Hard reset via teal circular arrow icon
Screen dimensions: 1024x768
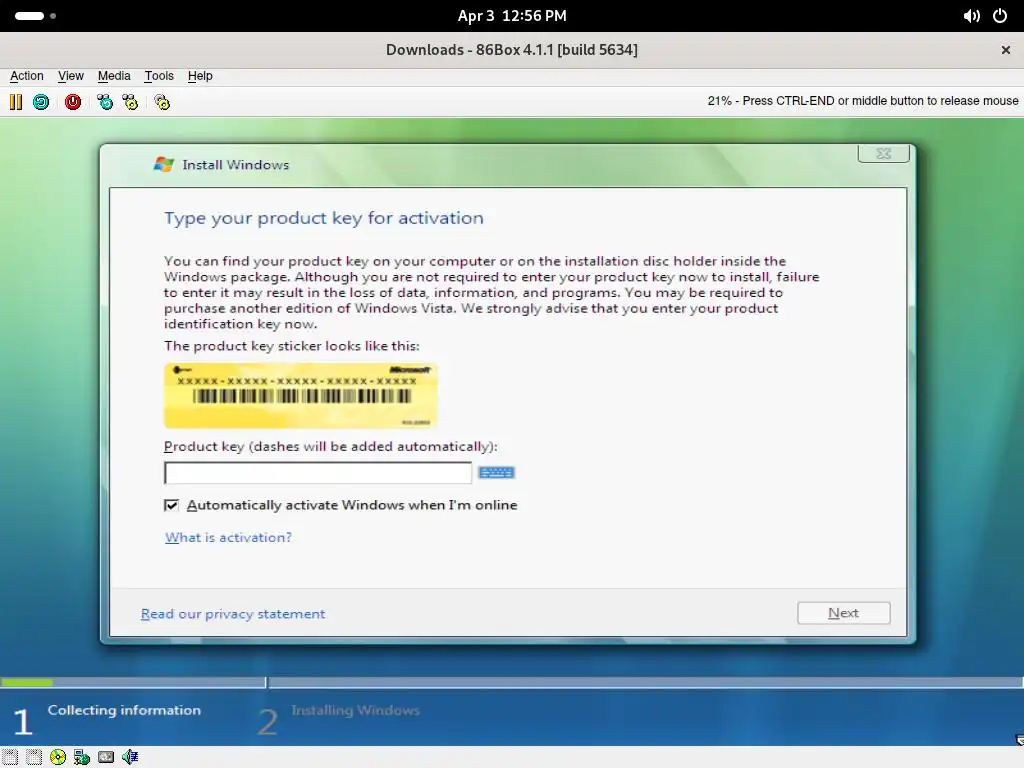[x=41, y=102]
